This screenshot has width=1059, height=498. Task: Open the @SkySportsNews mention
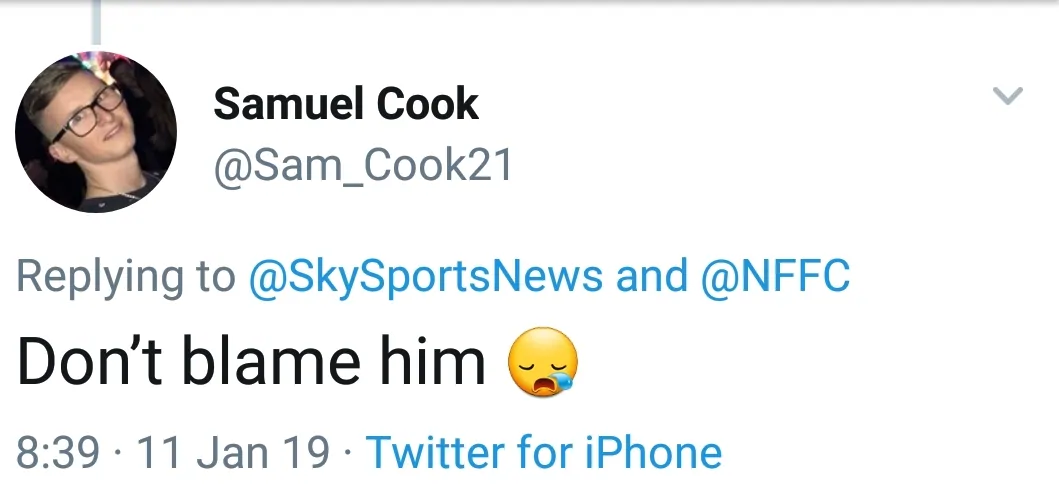(x=425, y=276)
